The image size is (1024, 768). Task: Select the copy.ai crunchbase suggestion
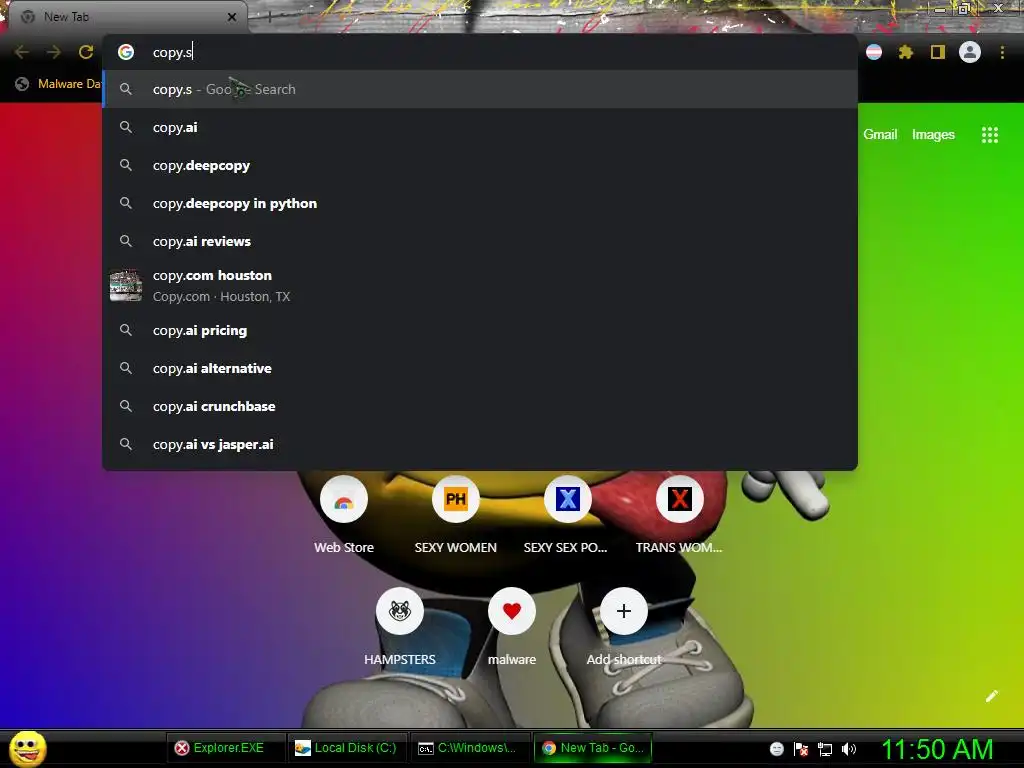tap(480, 406)
